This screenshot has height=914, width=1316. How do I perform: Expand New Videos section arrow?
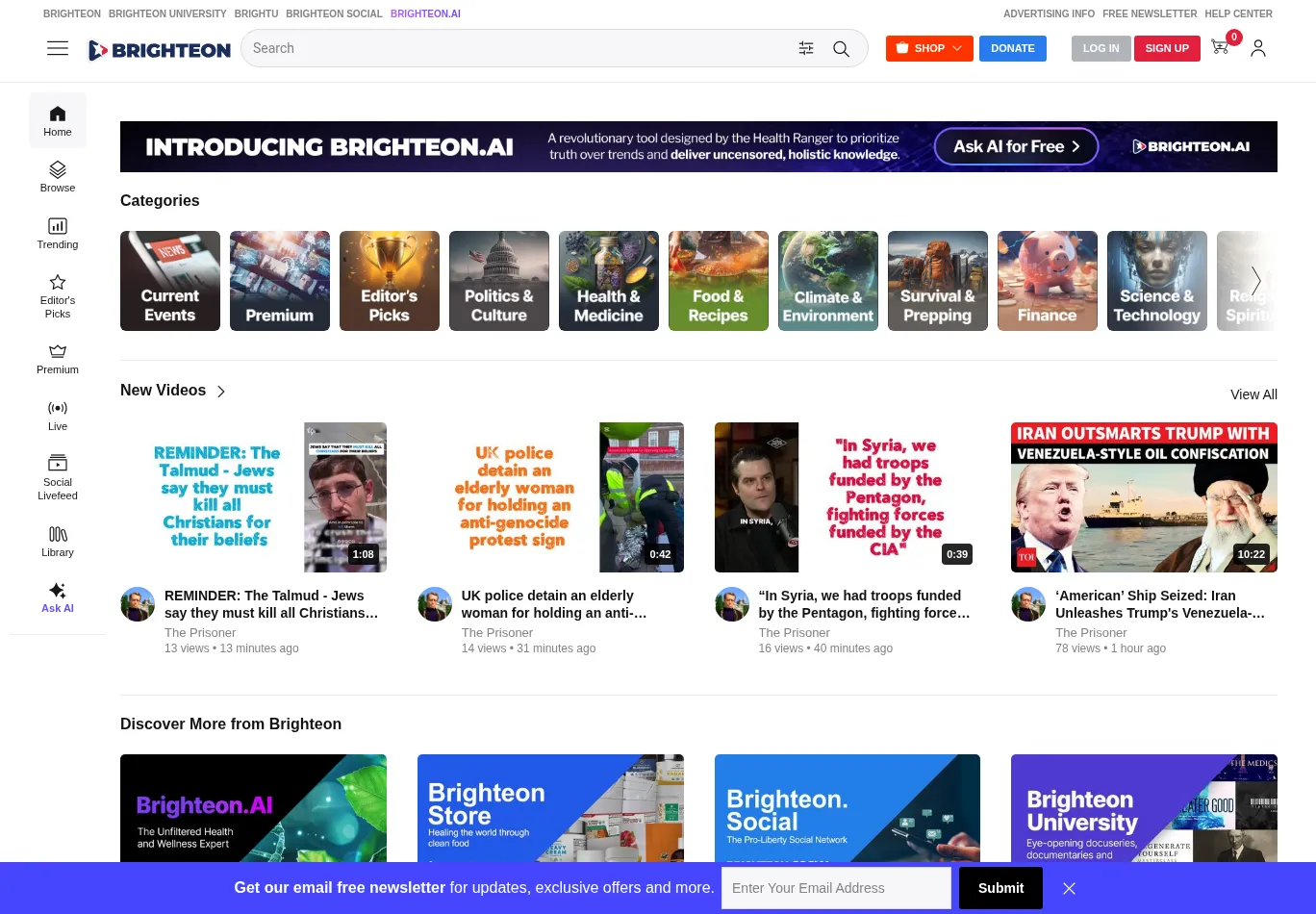[x=221, y=392]
